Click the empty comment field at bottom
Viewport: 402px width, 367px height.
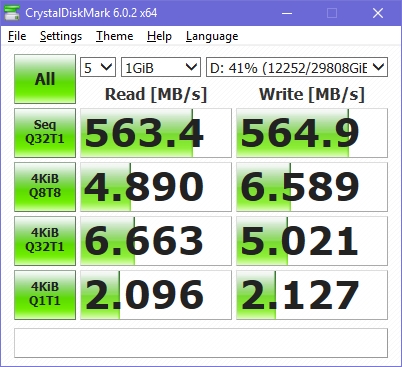pyautogui.click(x=201, y=343)
